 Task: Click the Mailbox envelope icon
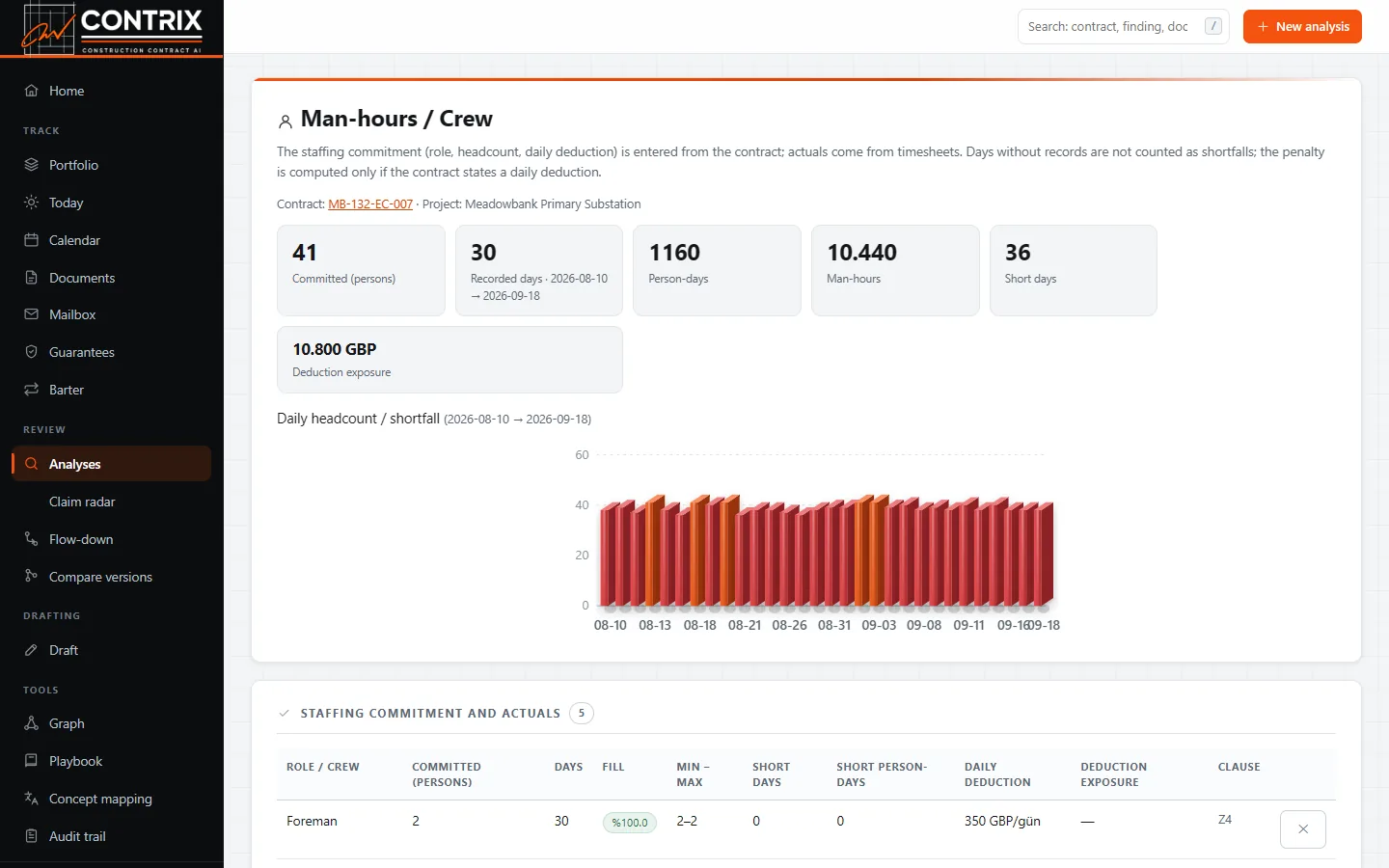31,314
